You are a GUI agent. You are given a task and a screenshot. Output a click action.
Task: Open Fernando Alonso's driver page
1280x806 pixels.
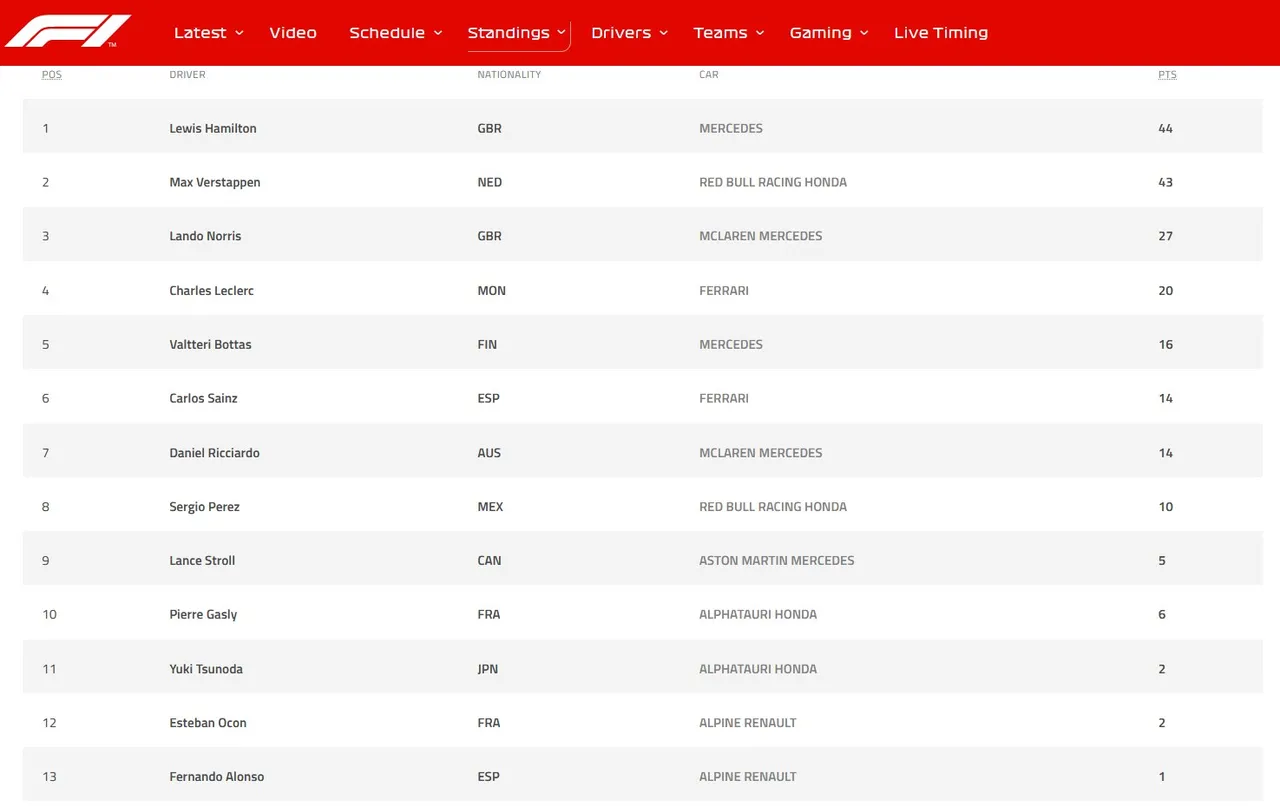click(x=217, y=776)
